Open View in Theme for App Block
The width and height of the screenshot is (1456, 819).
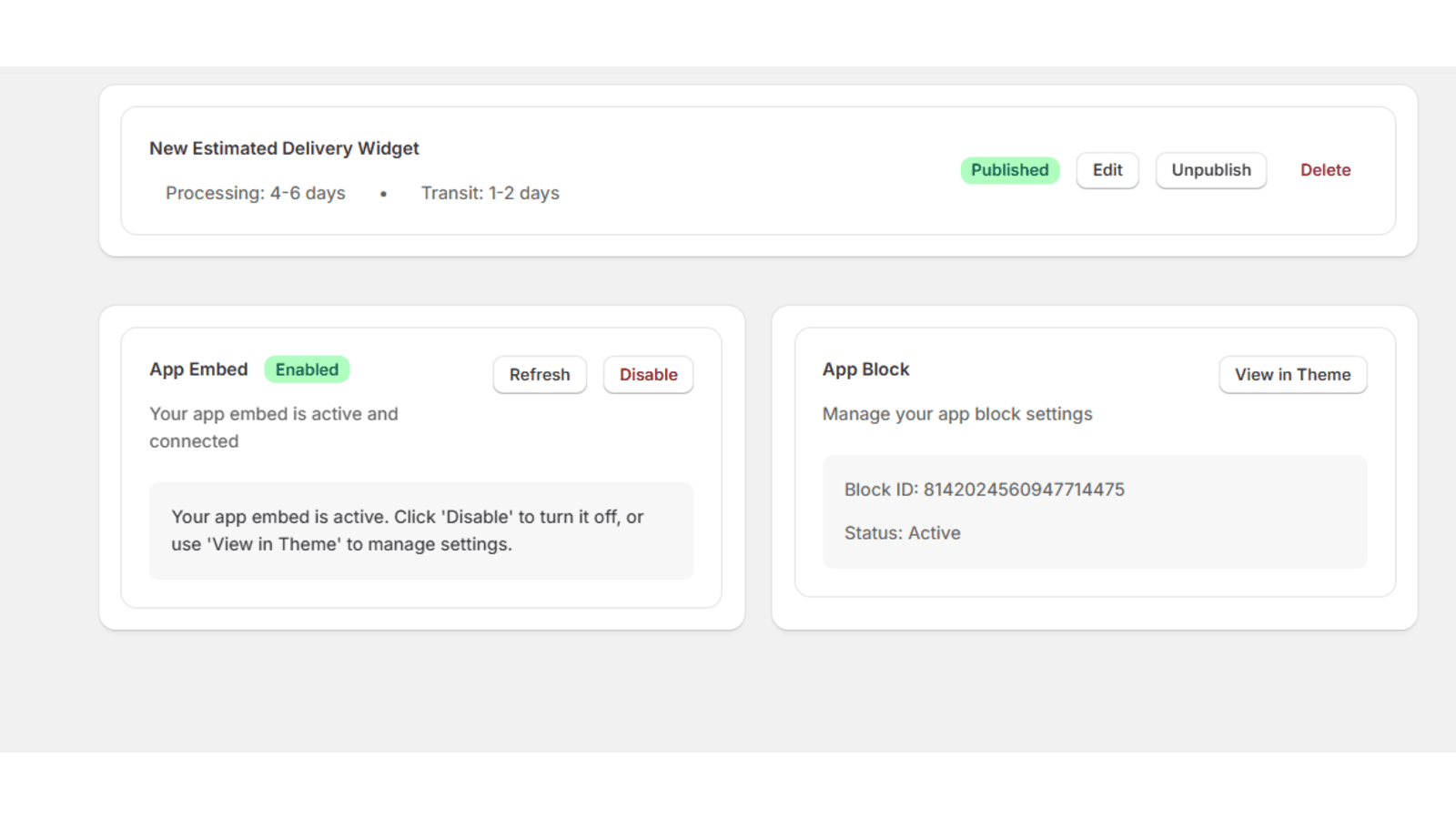[1292, 374]
